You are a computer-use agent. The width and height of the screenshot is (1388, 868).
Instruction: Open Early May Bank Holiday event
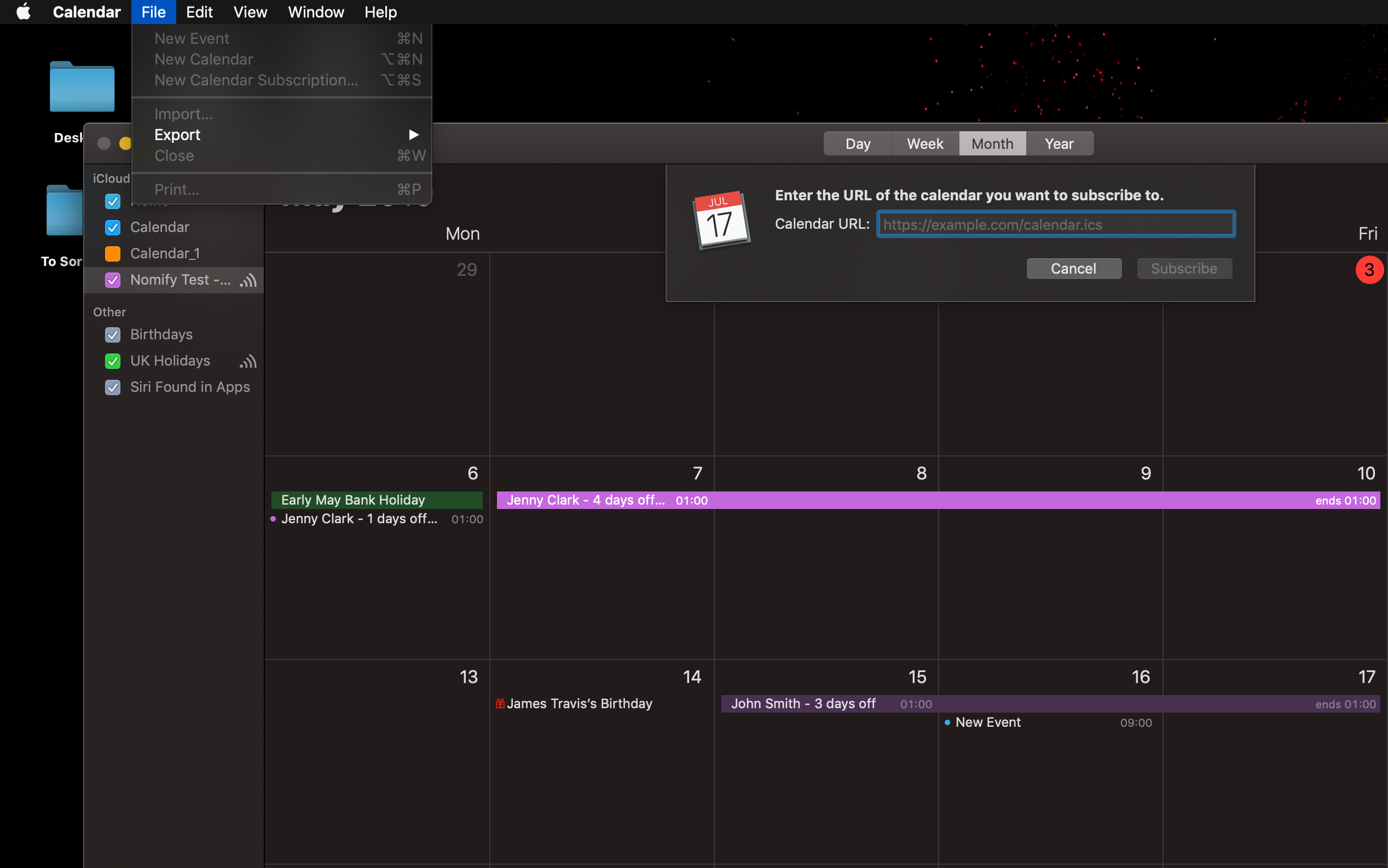pyautogui.click(x=377, y=500)
